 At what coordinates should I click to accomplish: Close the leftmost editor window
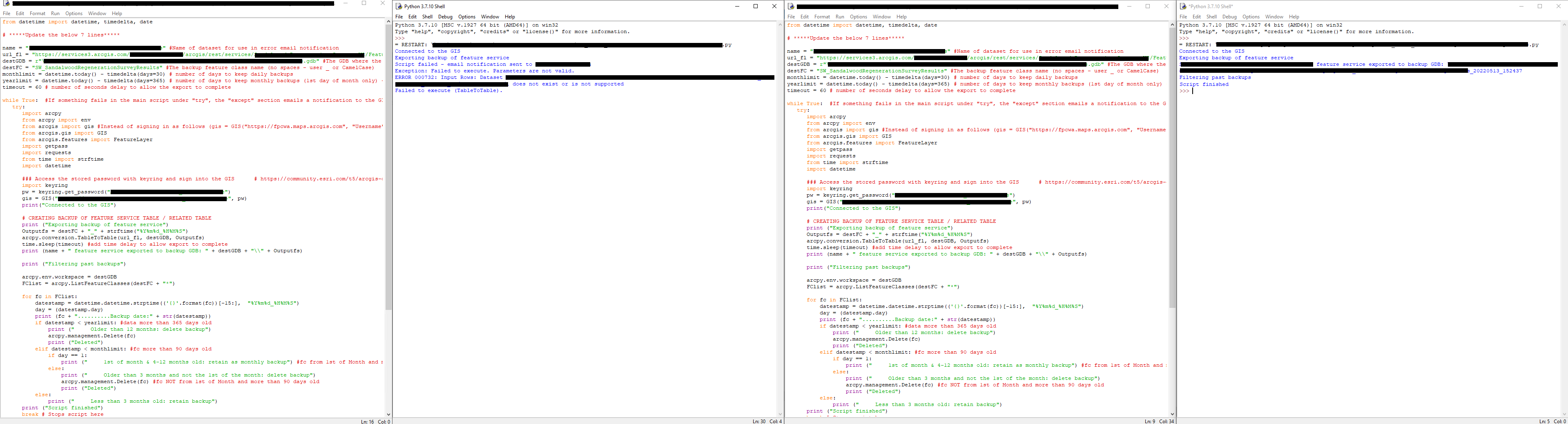pos(382,4)
